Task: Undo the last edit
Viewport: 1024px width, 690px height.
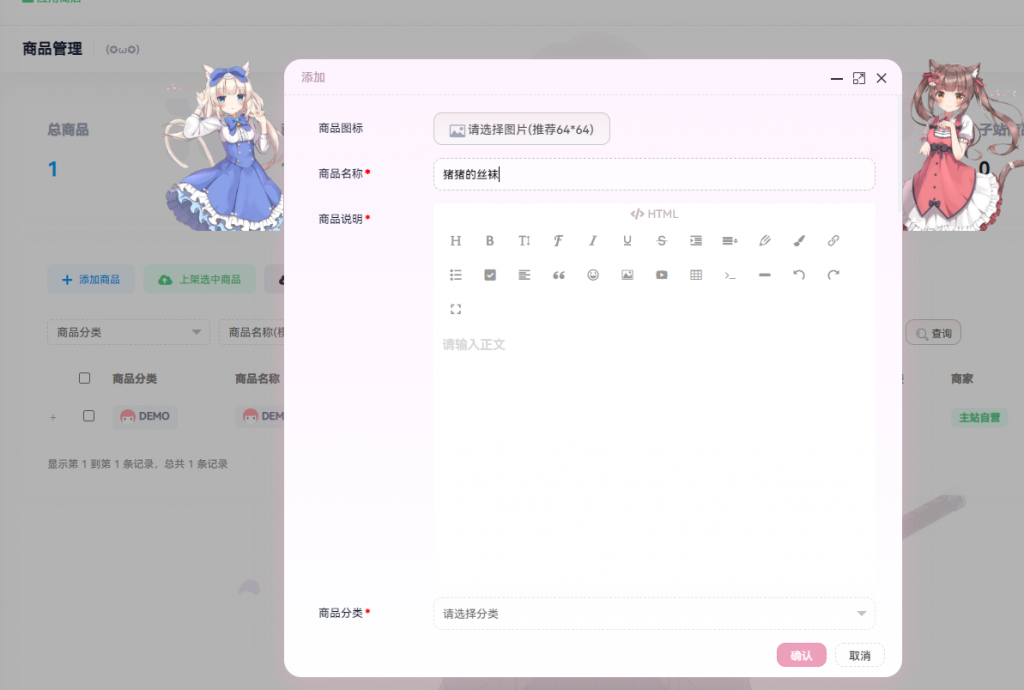Action: [x=799, y=275]
